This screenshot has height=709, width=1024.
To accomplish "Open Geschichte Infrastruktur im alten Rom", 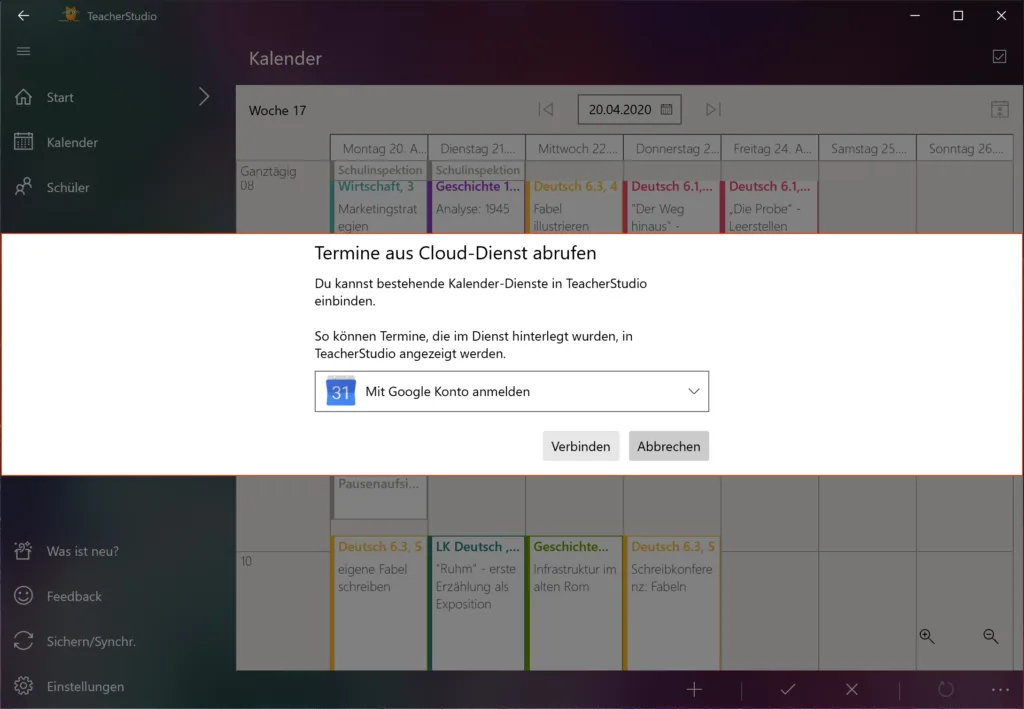I will coord(575,603).
